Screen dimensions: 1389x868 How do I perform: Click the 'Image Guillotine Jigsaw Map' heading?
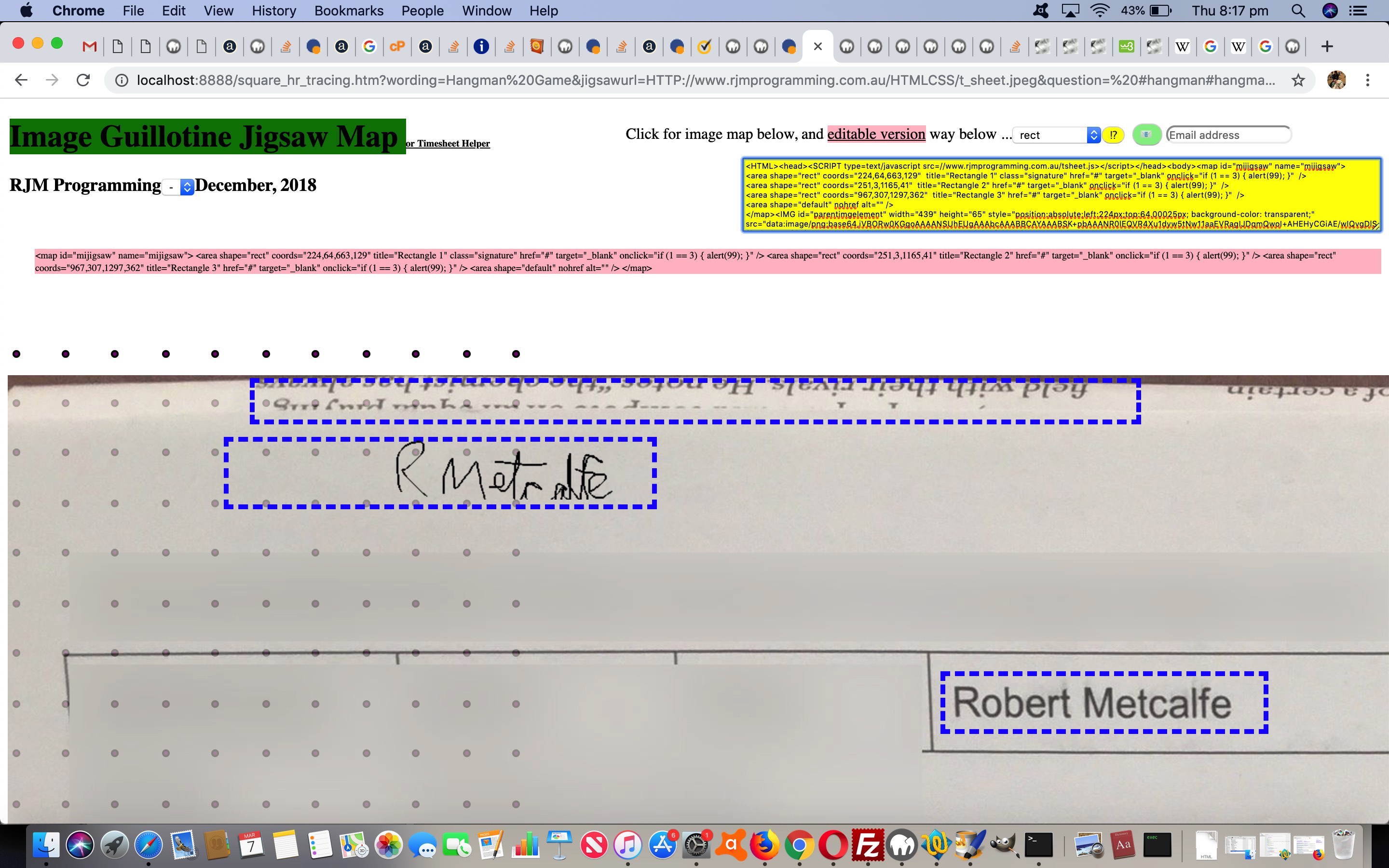click(207, 136)
